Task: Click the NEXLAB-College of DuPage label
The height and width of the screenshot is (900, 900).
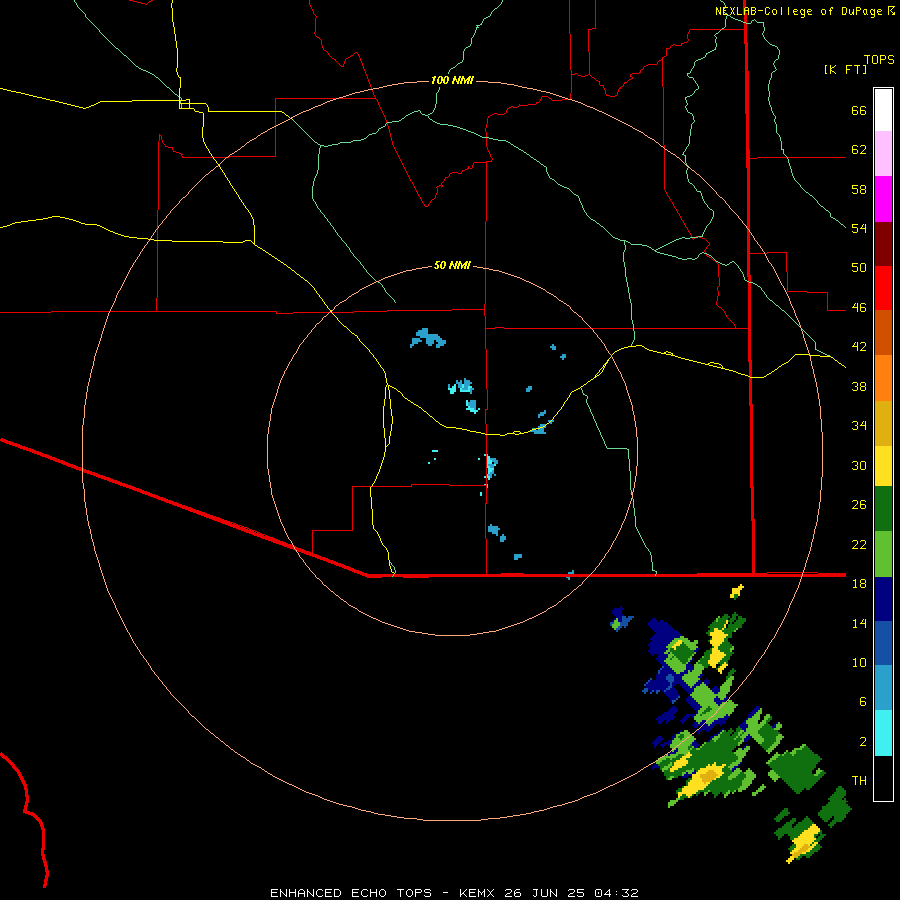Action: [x=800, y=11]
